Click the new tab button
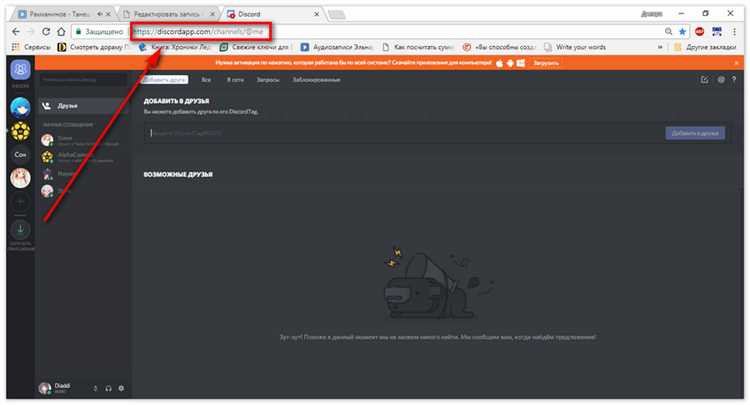 point(337,15)
